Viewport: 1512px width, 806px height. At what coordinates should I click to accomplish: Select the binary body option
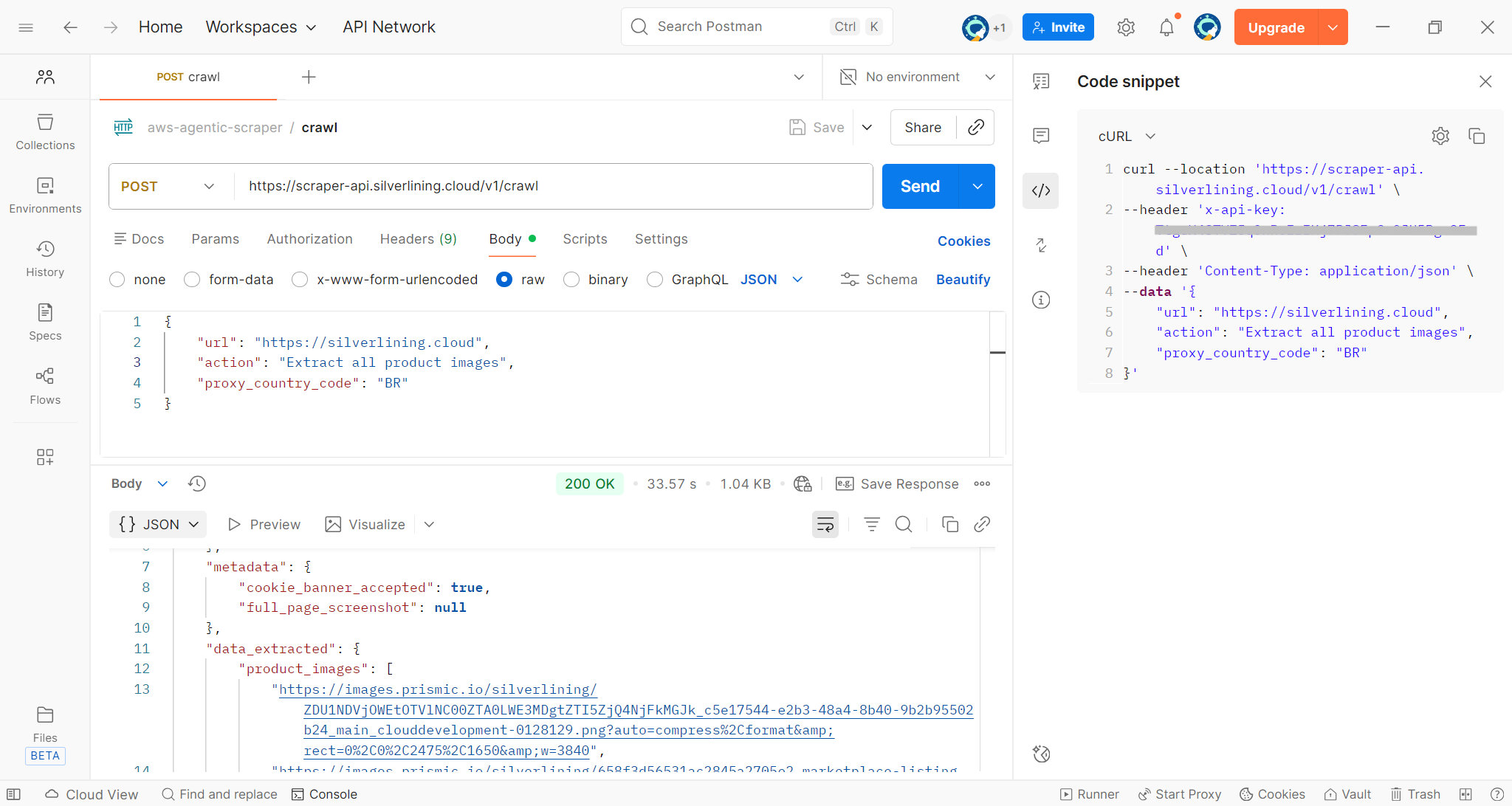571,280
